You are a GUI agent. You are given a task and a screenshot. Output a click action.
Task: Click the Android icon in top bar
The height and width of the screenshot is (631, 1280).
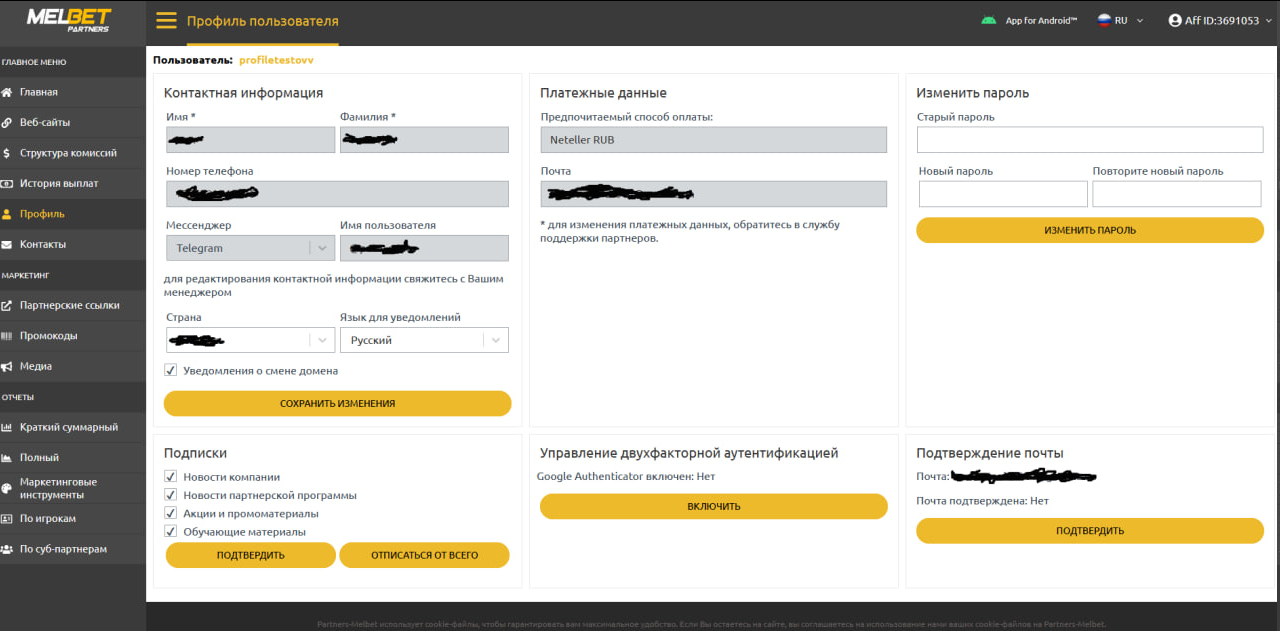click(x=988, y=20)
